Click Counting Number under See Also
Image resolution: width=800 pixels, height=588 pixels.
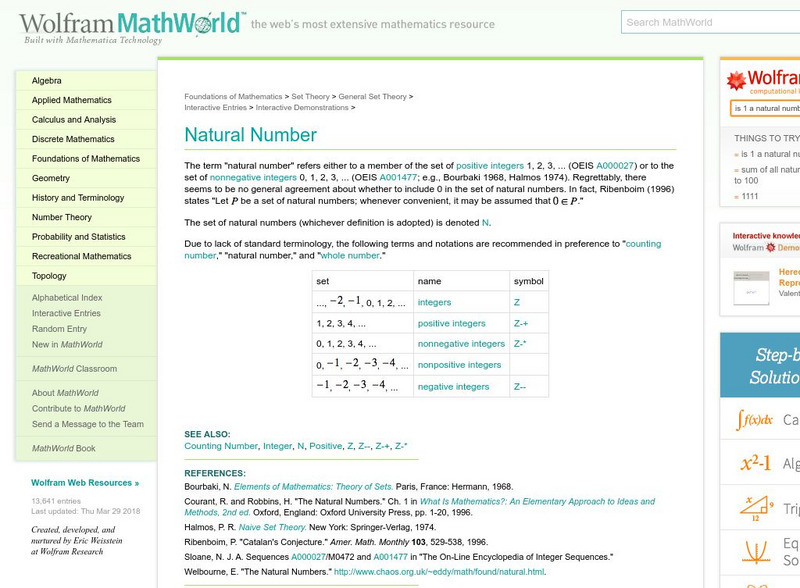218,443
